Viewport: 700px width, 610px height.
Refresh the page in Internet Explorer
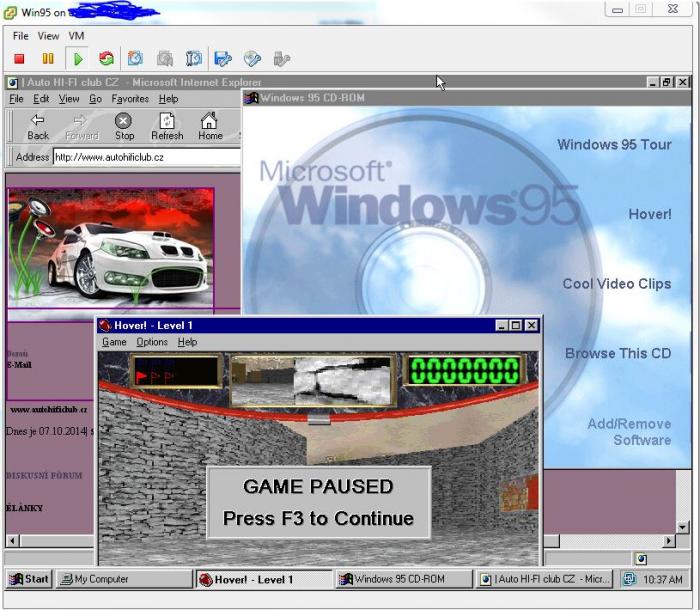pyautogui.click(x=167, y=126)
